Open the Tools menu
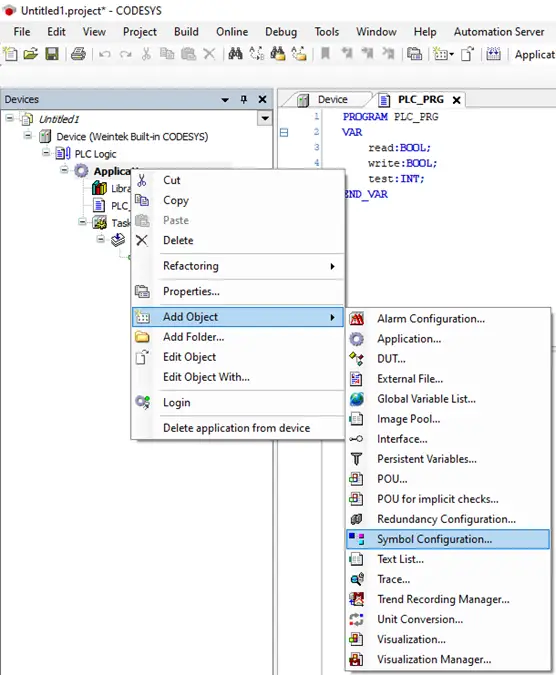The image size is (556, 675). [327, 32]
